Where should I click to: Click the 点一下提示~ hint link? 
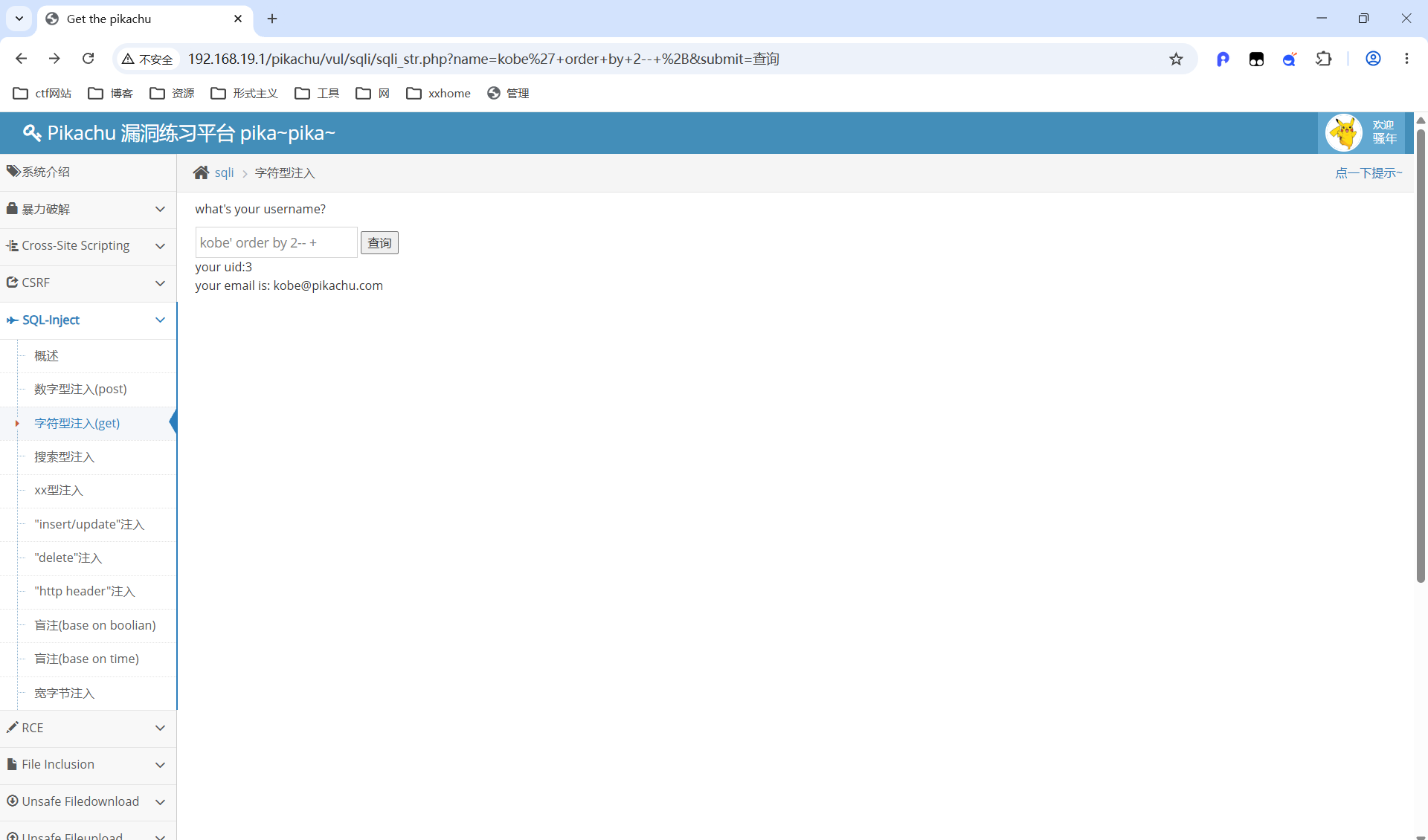pos(1368,172)
